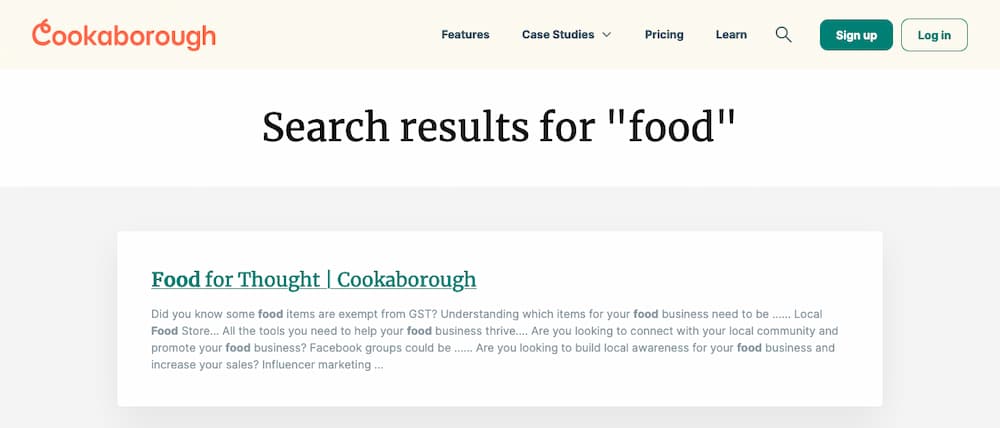Click the leaf-topped C in the logo
The width and height of the screenshot is (1000, 428).
(41, 33)
